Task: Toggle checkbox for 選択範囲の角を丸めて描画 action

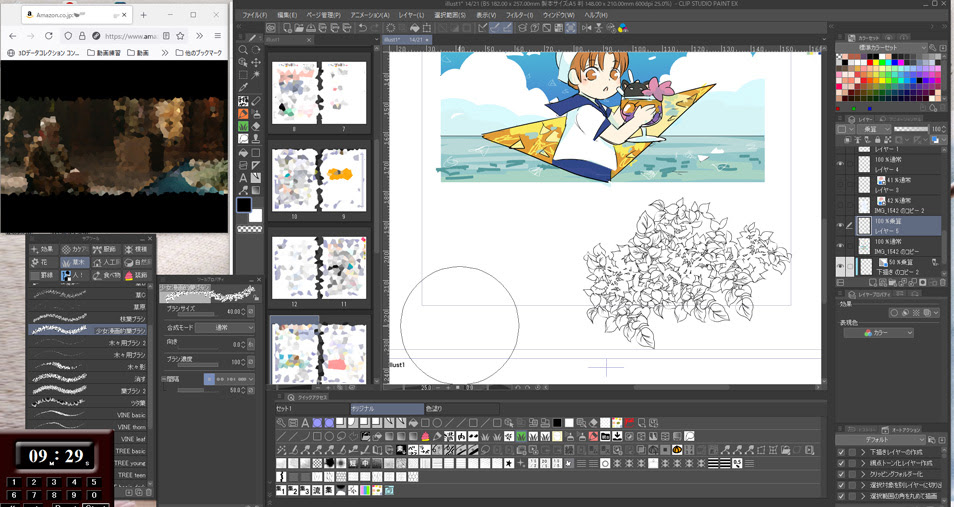Action: click(x=841, y=496)
